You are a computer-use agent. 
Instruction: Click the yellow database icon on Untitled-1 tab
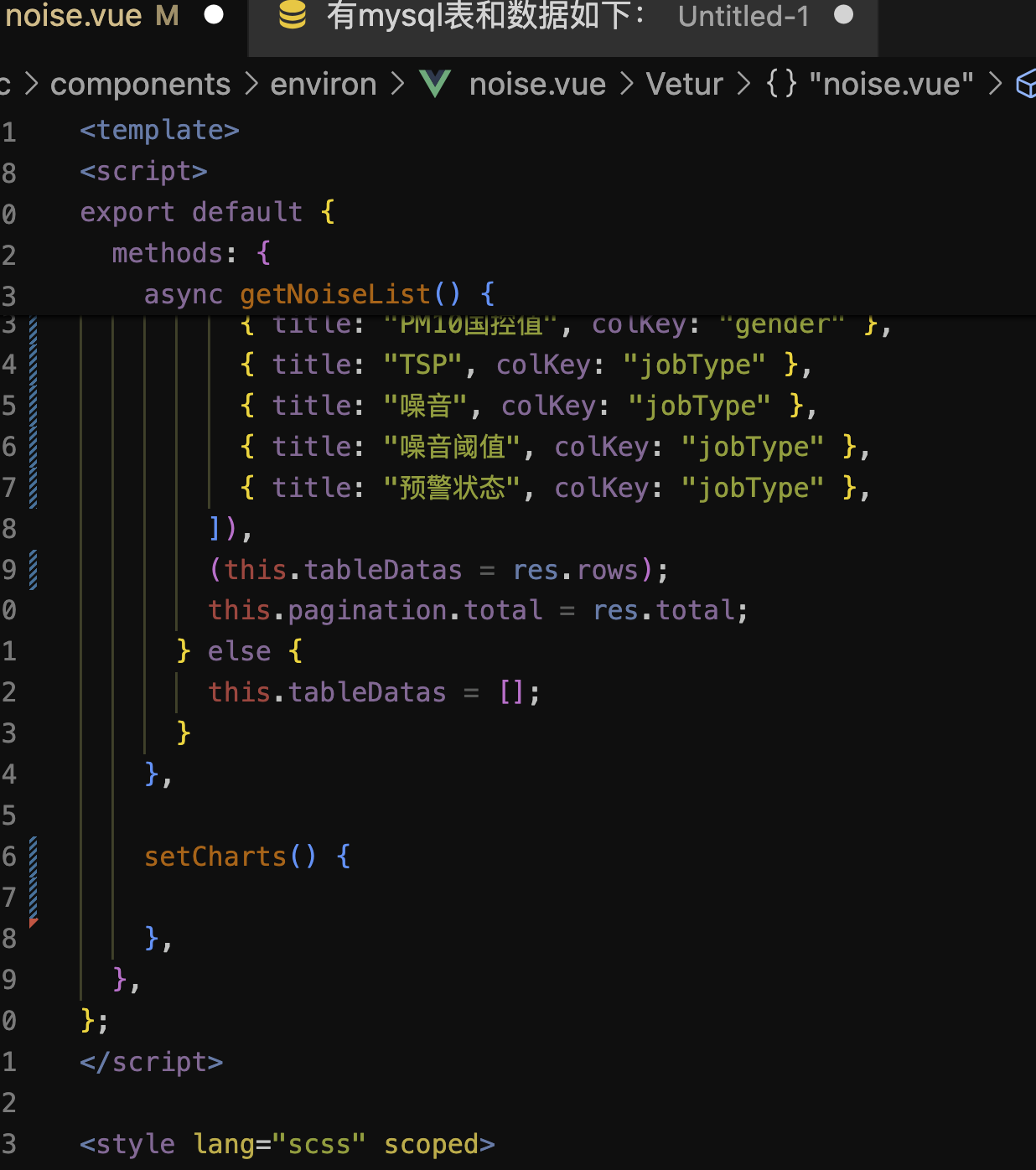tap(292, 15)
